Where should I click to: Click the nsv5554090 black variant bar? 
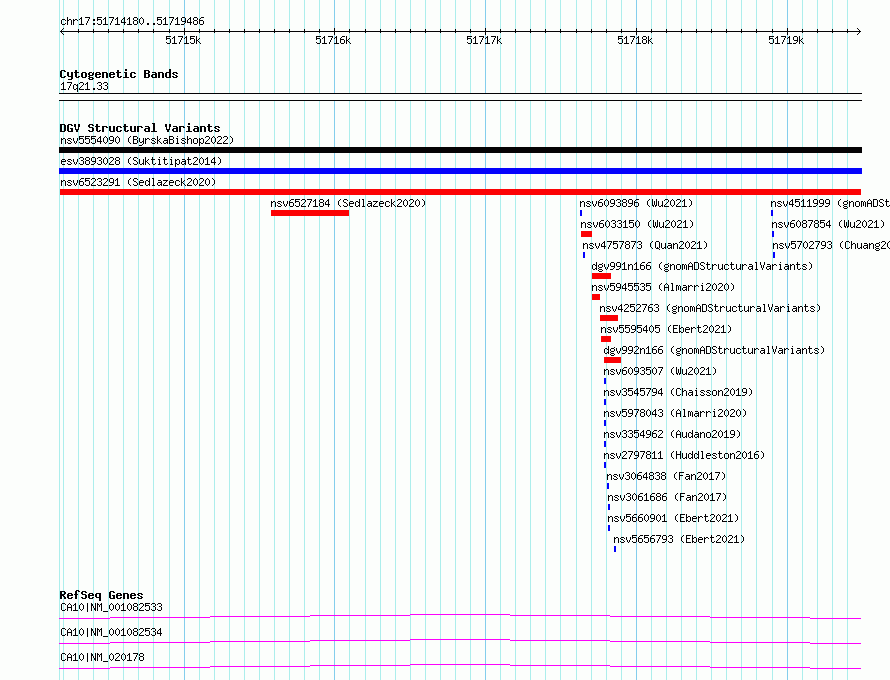click(460, 150)
